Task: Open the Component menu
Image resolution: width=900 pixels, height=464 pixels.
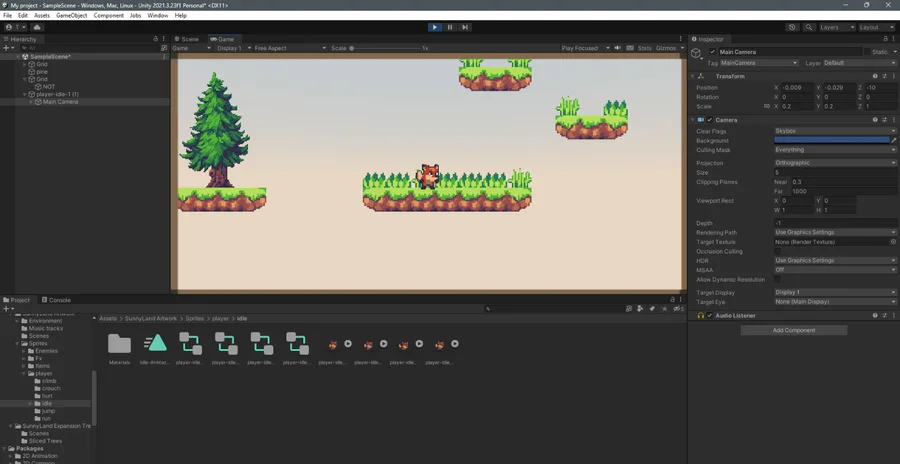Action: pyautogui.click(x=108, y=16)
